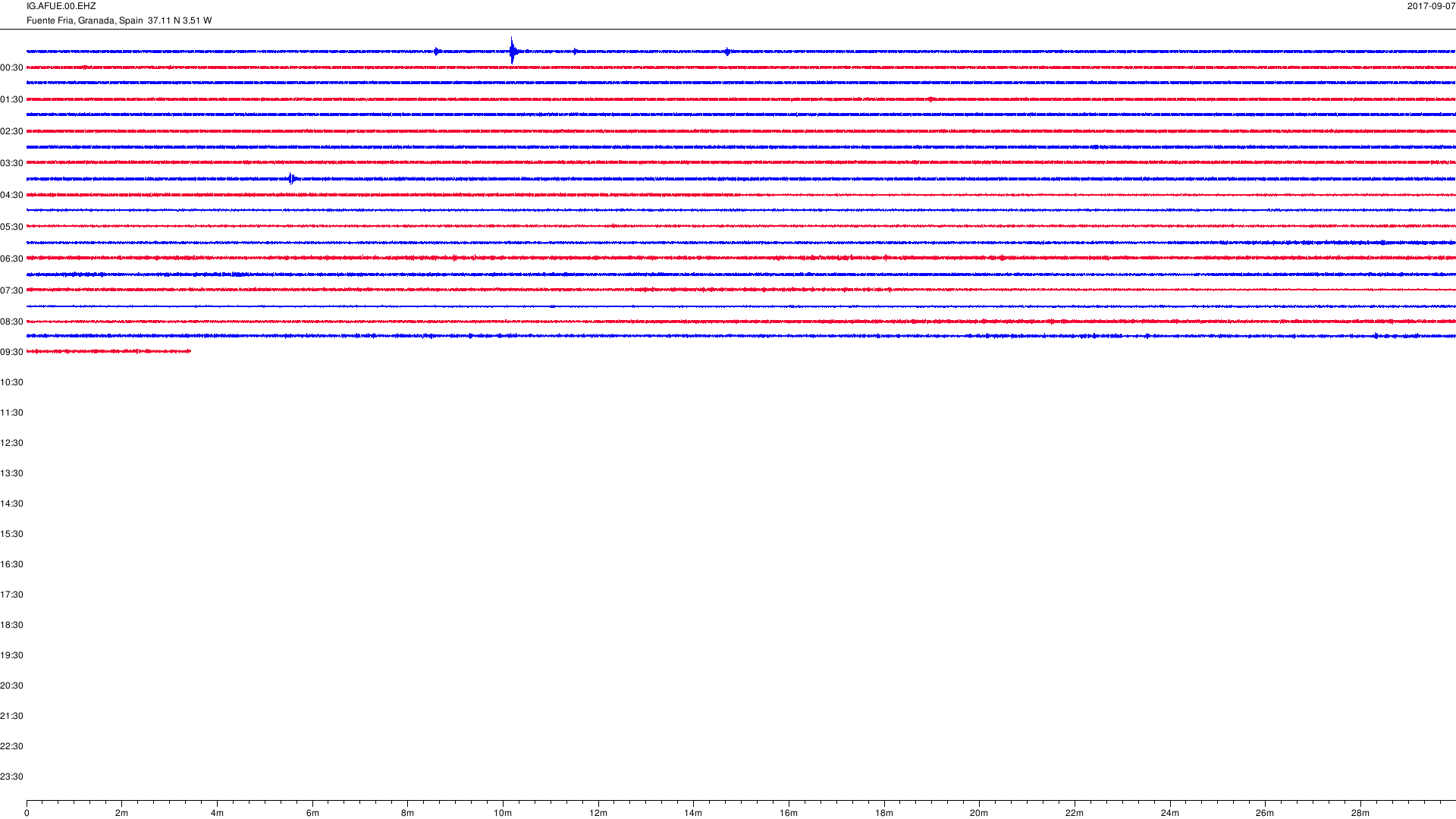The width and height of the screenshot is (1456, 819).
Task: Click the 20:30 time label
Action: (11, 686)
